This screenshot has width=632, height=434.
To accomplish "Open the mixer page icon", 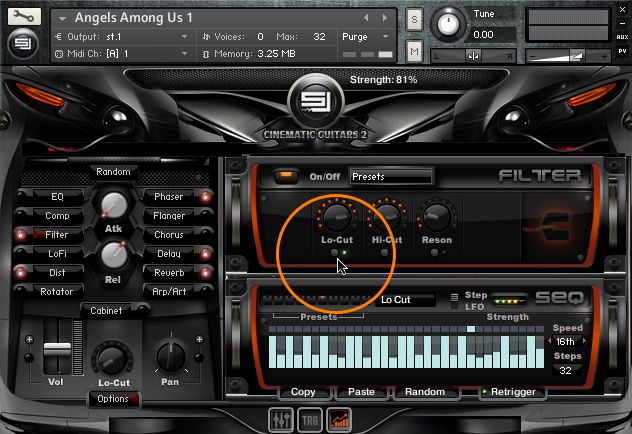I will (x=281, y=420).
